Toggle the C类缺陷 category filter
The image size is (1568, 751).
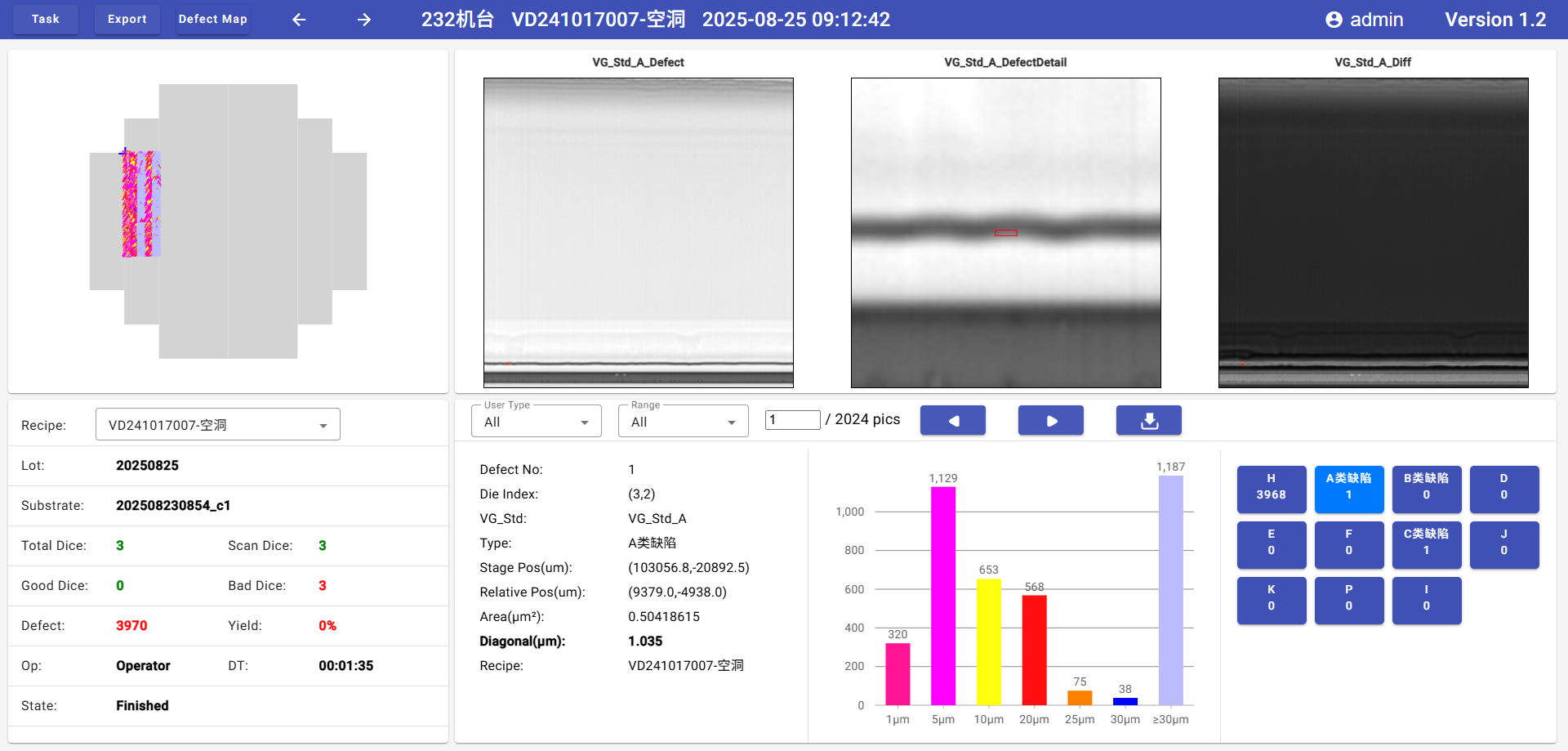click(x=1426, y=543)
